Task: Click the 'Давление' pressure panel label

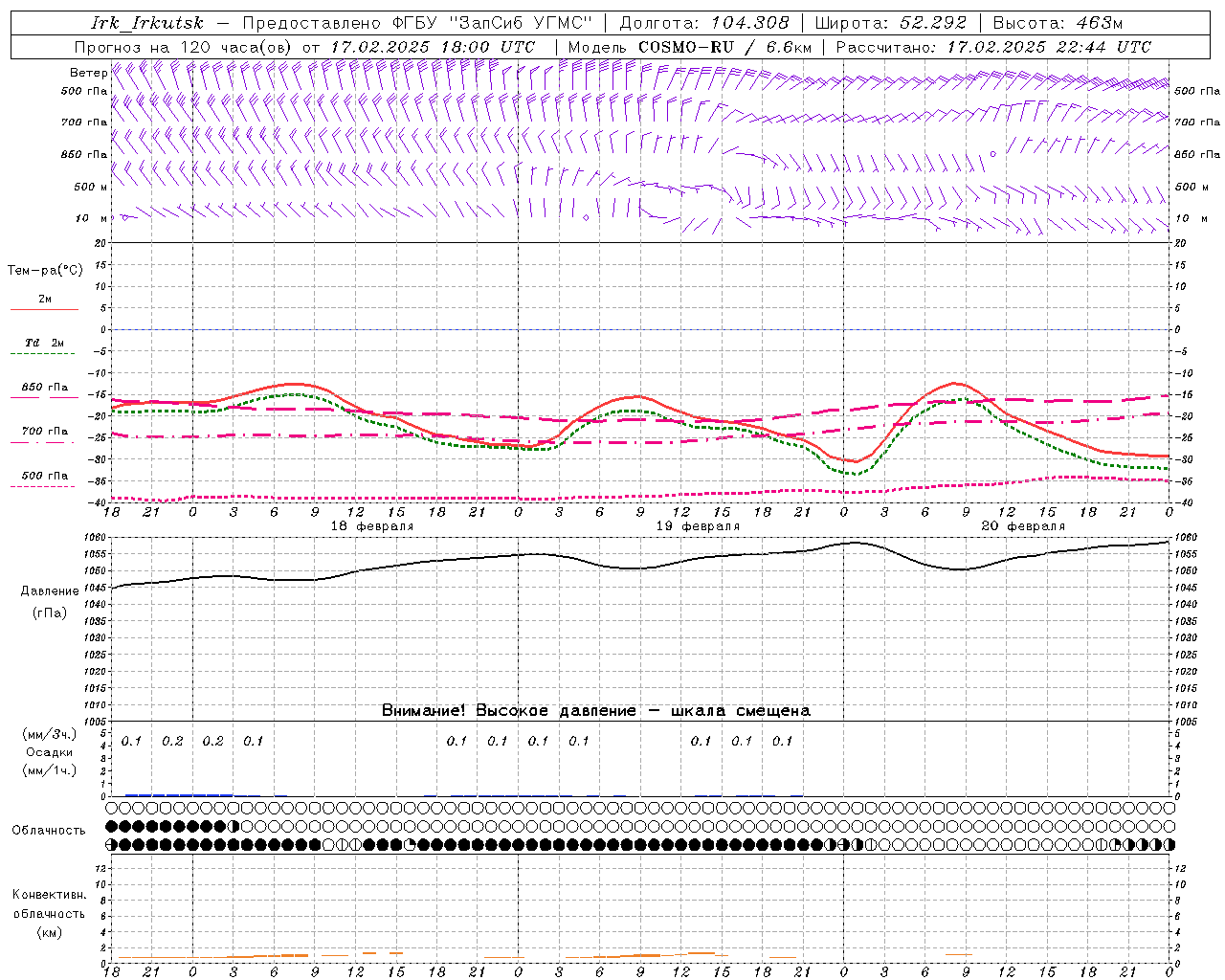Action: pyautogui.click(x=50, y=591)
